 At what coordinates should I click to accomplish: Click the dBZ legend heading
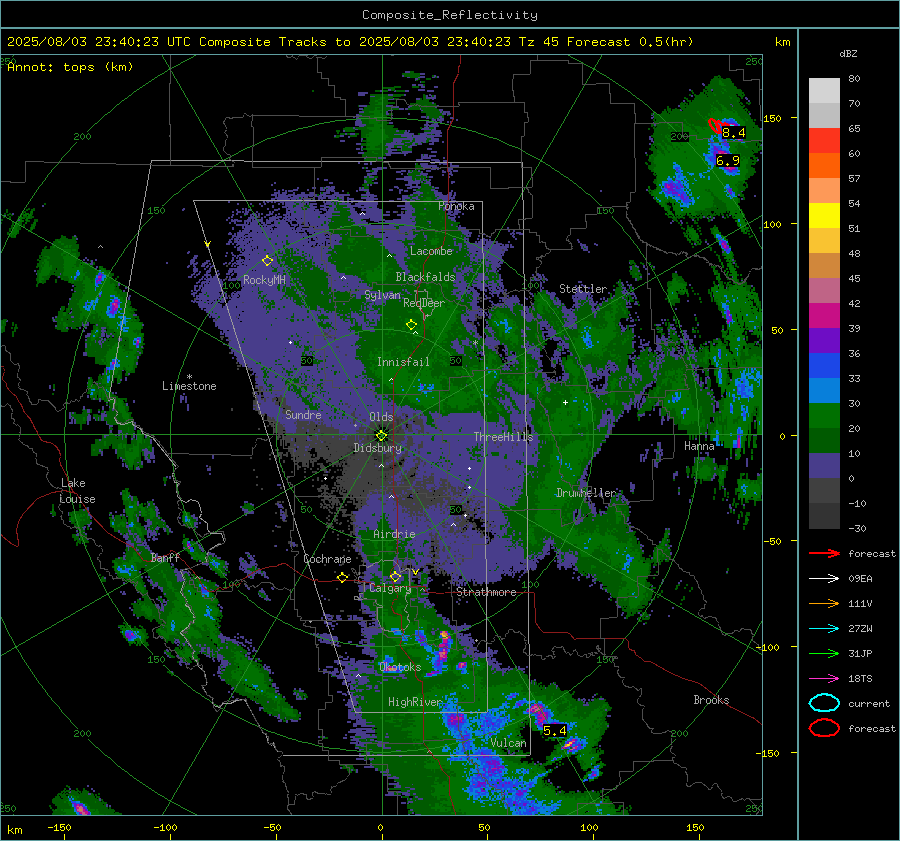pos(848,54)
